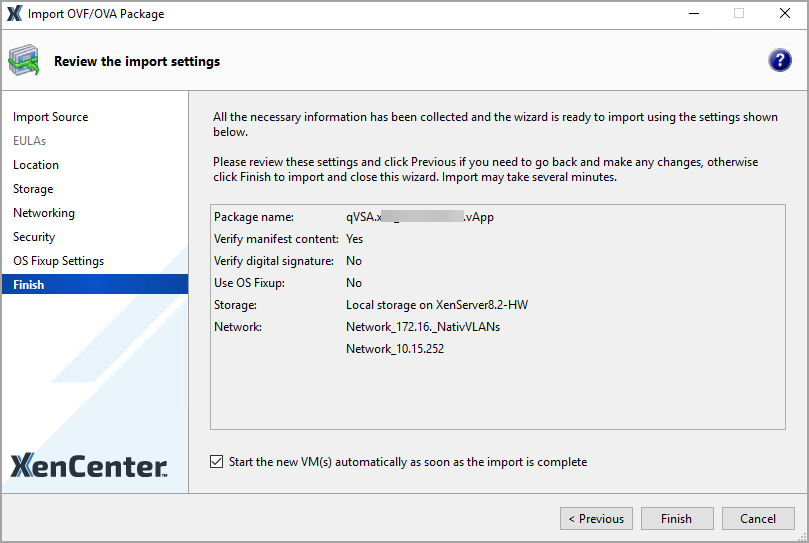The height and width of the screenshot is (543, 809).
Task: Select the Security wizard step
Action: point(34,237)
